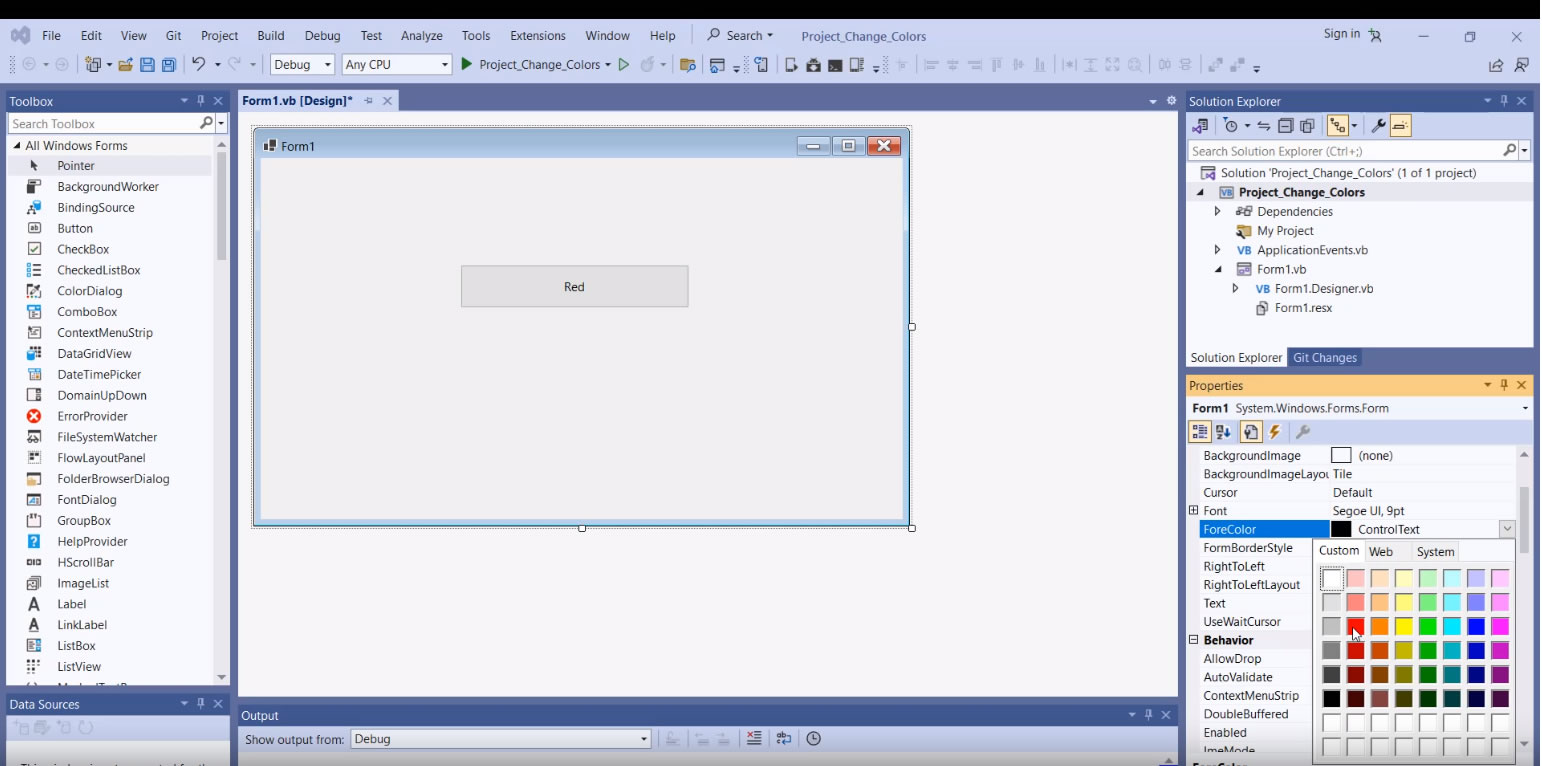The width and height of the screenshot is (1542, 766).
Task: Toggle word wrap in Output window
Action: click(x=784, y=739)
